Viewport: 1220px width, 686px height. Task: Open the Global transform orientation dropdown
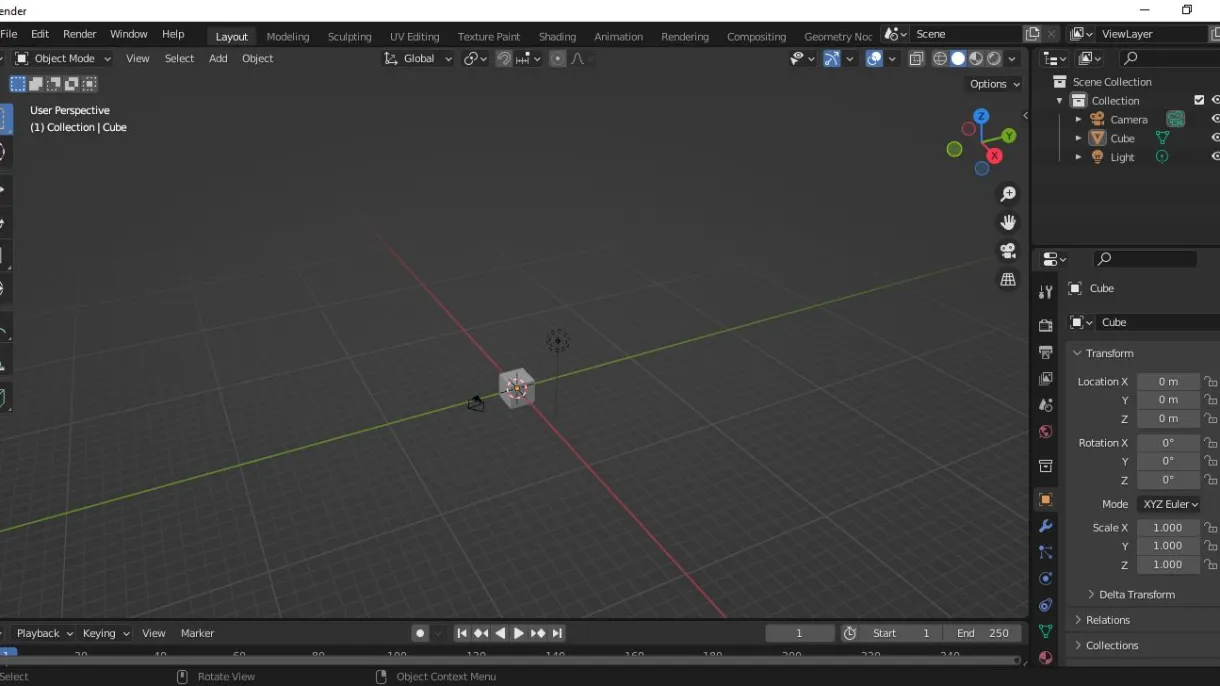418,59
